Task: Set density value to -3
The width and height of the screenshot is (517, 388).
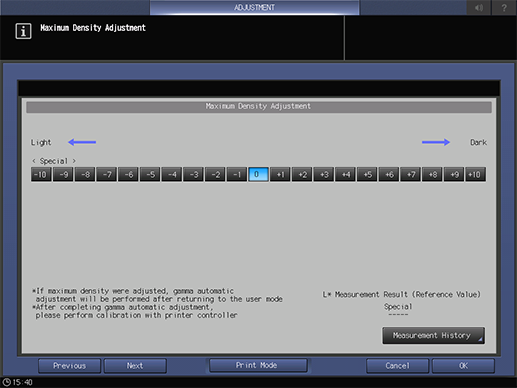Action: 193,174
